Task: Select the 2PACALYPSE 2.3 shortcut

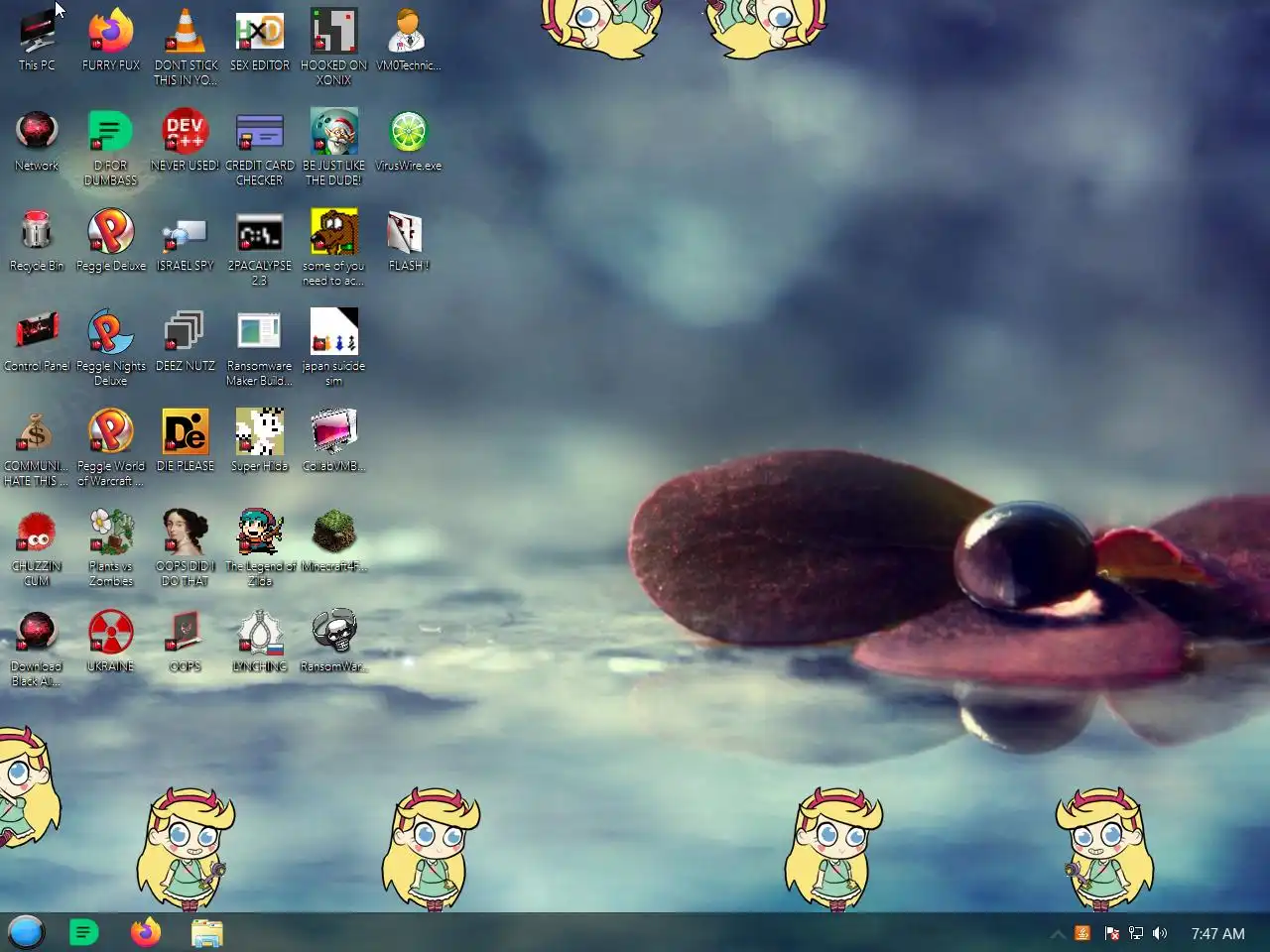Action: [260, 247]
